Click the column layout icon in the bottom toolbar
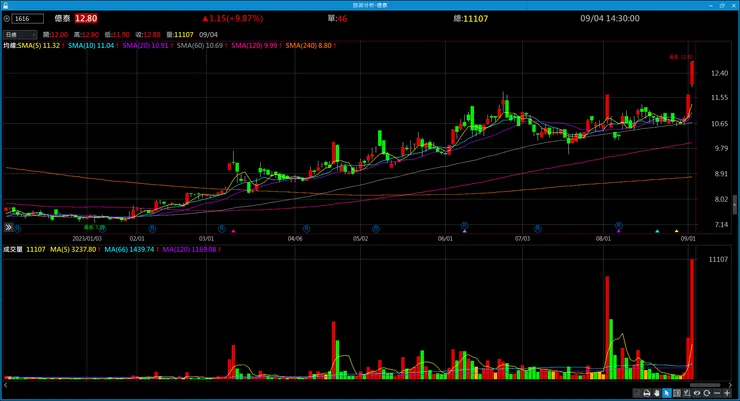The image size is (740, 401). point(677,393)
